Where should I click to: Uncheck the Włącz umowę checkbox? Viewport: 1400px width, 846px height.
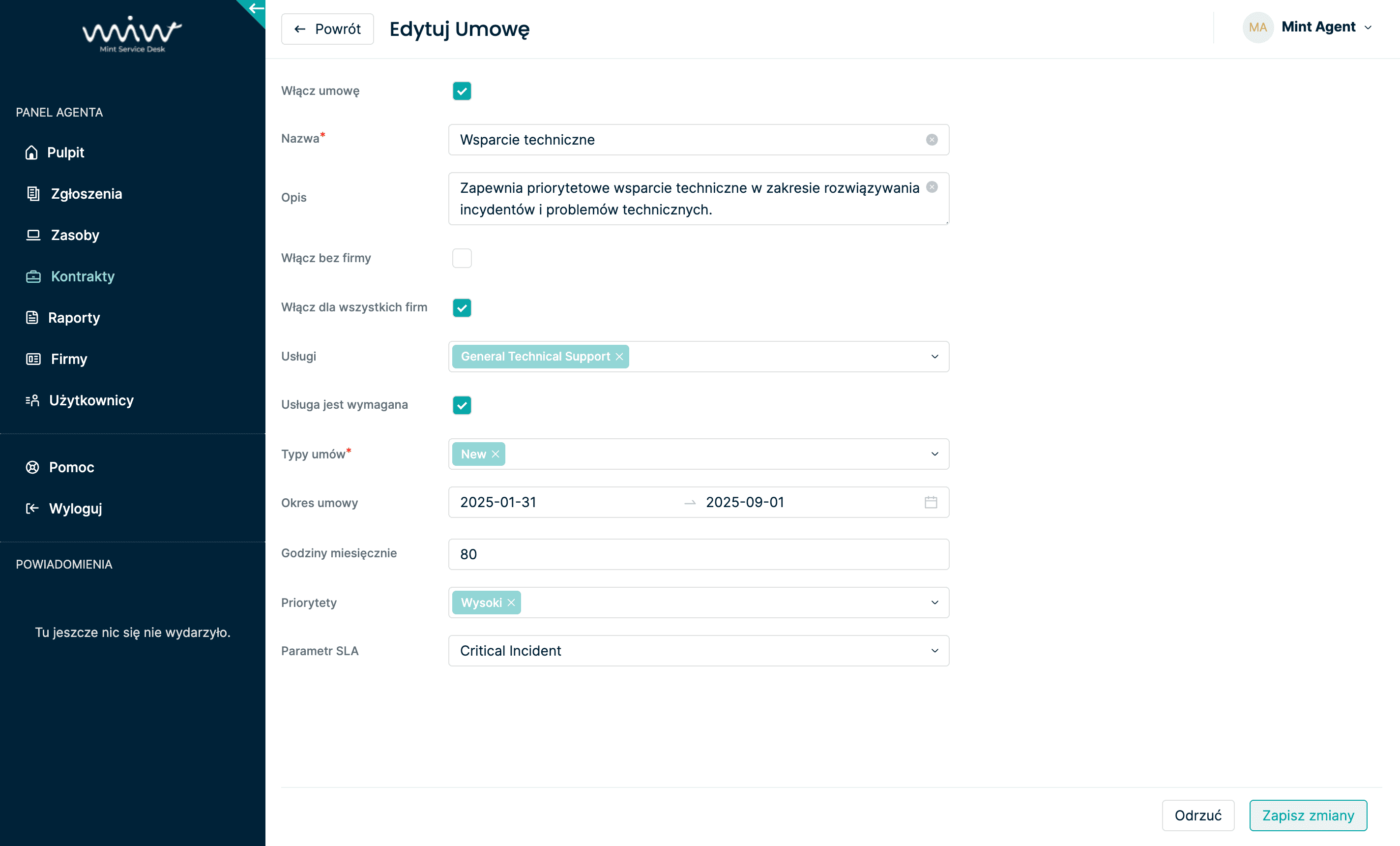click(462, 91)
